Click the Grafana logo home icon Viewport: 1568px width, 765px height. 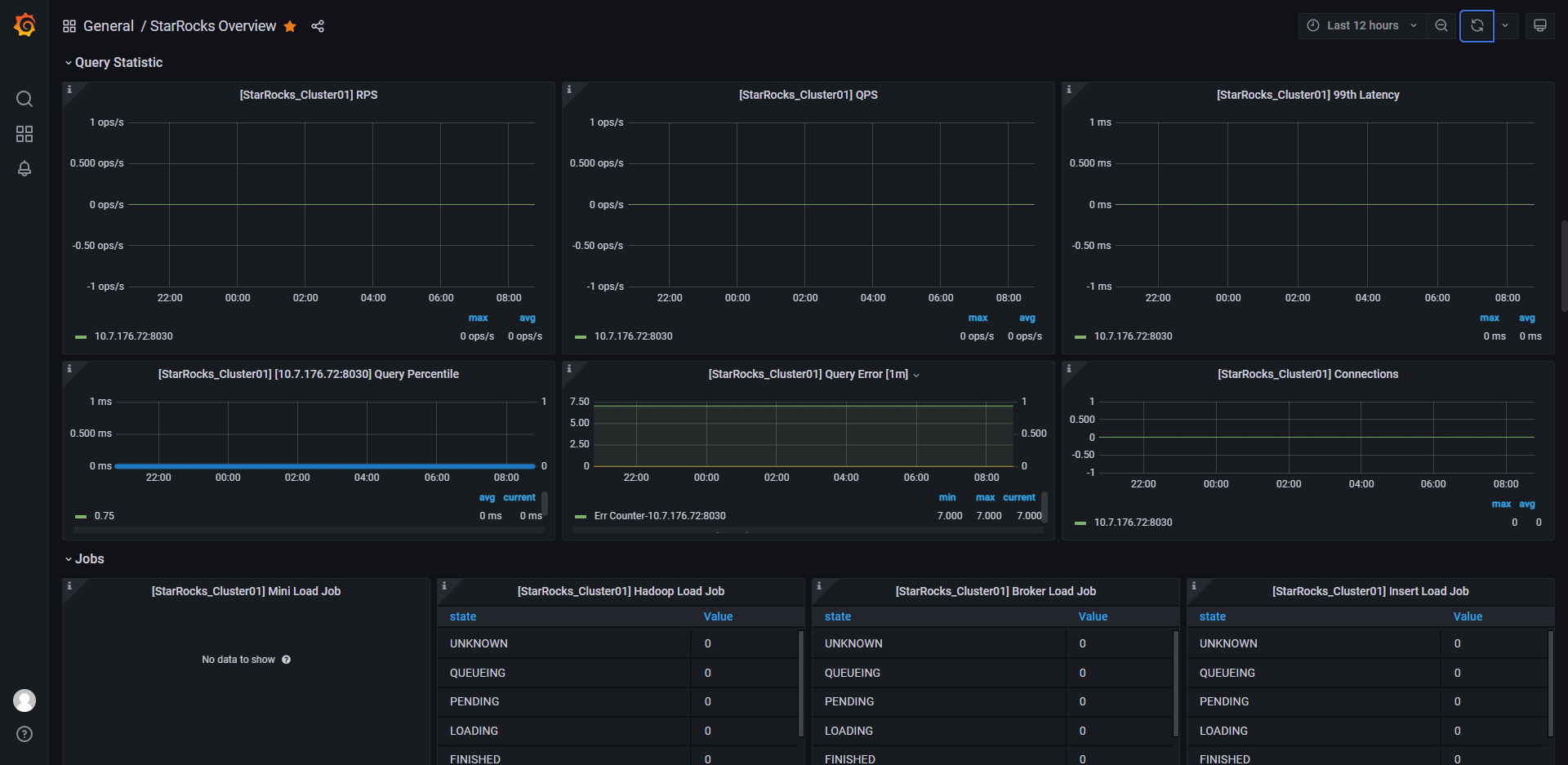[x=24, y=25]
